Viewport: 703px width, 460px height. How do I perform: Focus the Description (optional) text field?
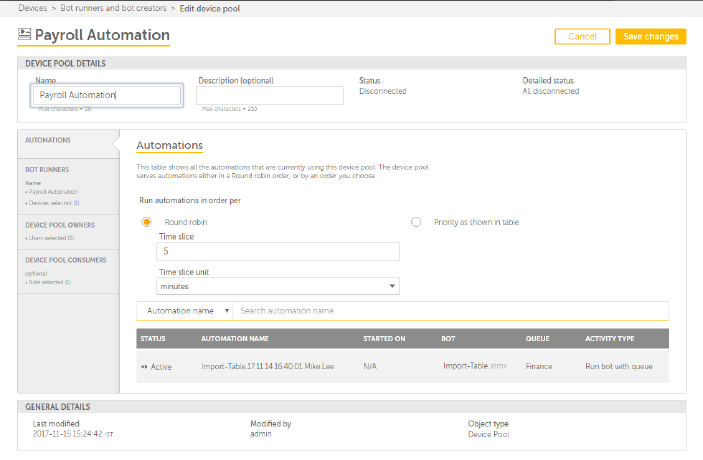point(271,95)
